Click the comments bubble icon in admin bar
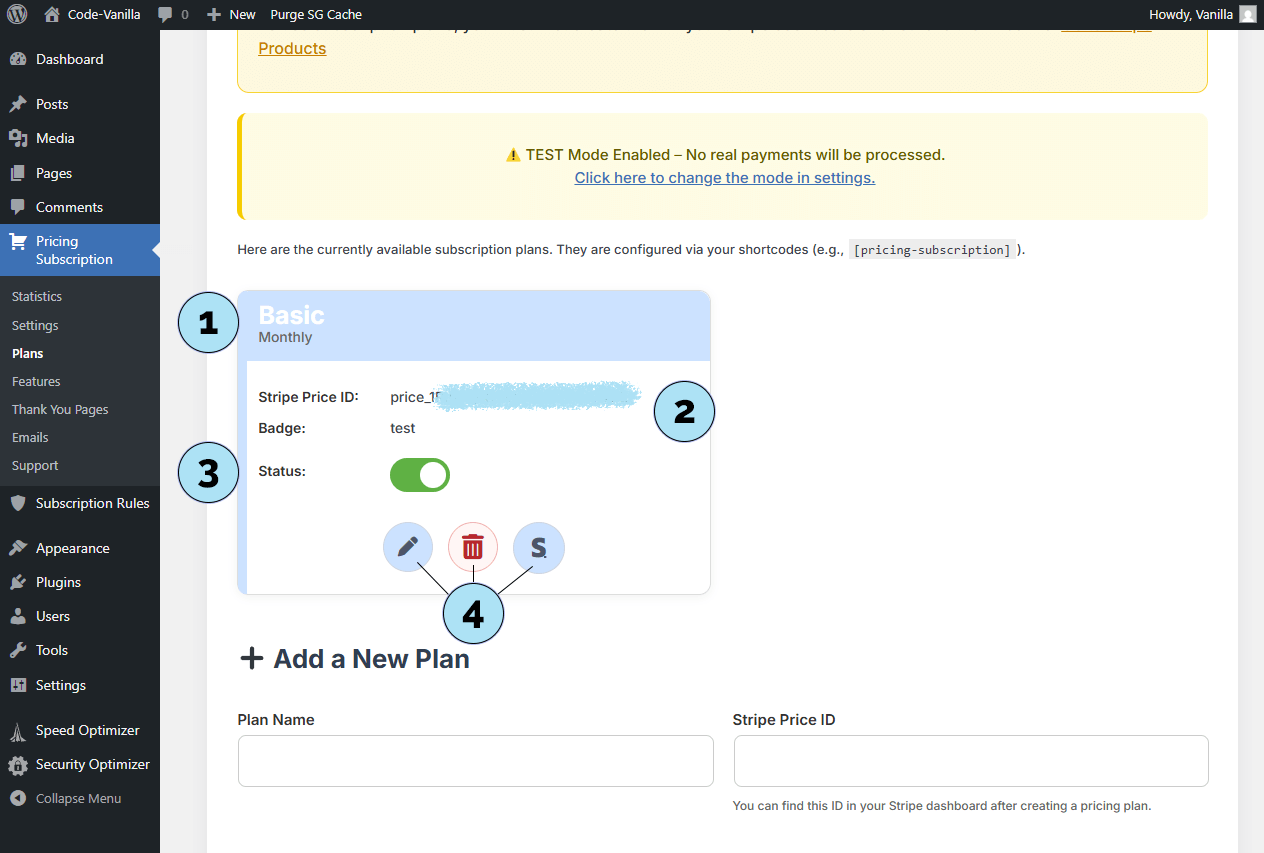This screenshot has height=853, width=1264. click(x=166, y=14)
